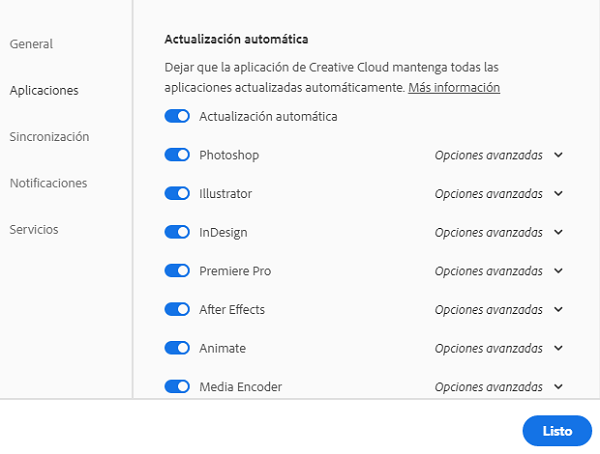Go to the Notificaciones section
This screenshot has height=454, width=600.
(48, 183)
